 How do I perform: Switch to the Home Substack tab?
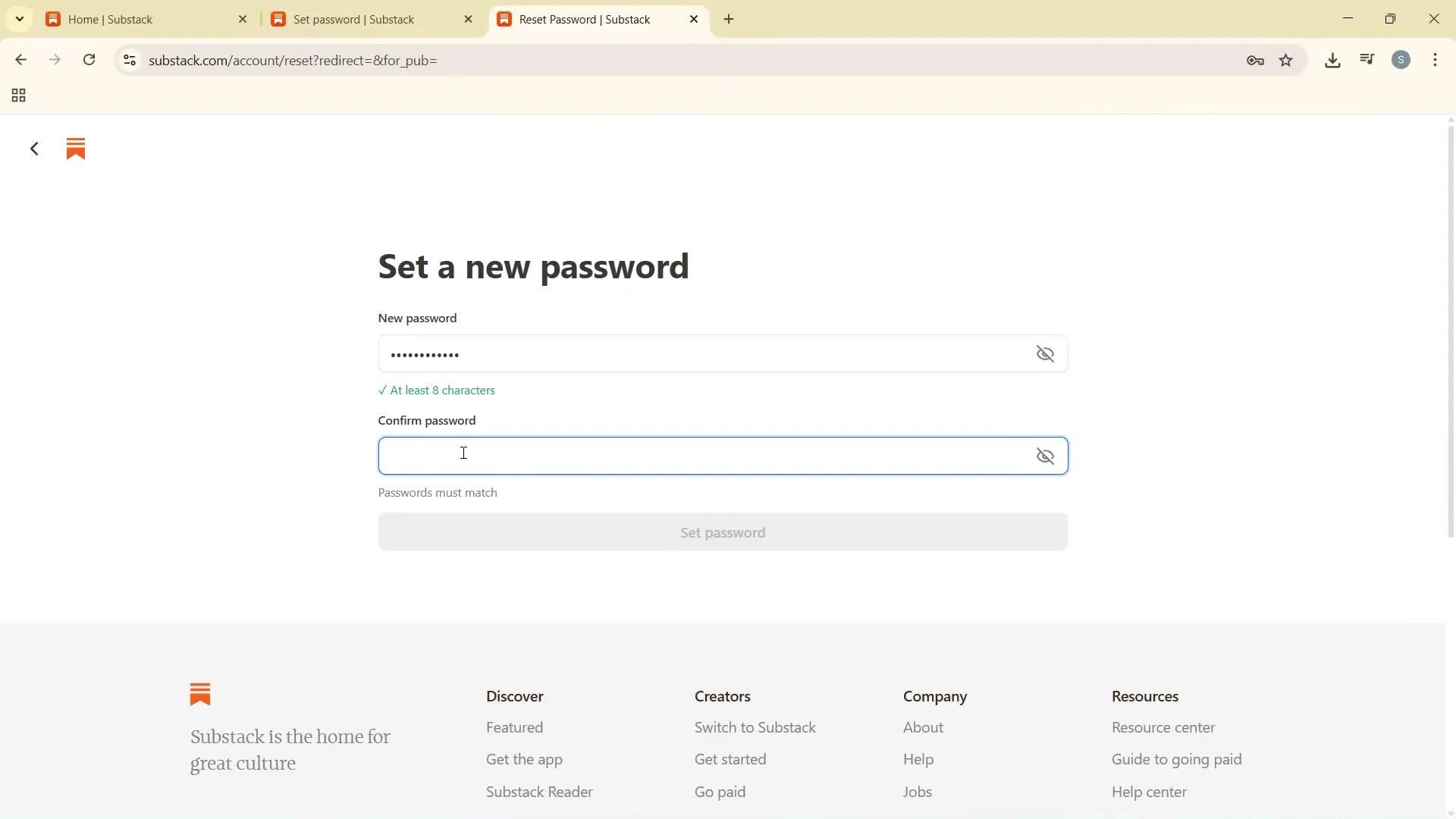[x=136, y=19]
